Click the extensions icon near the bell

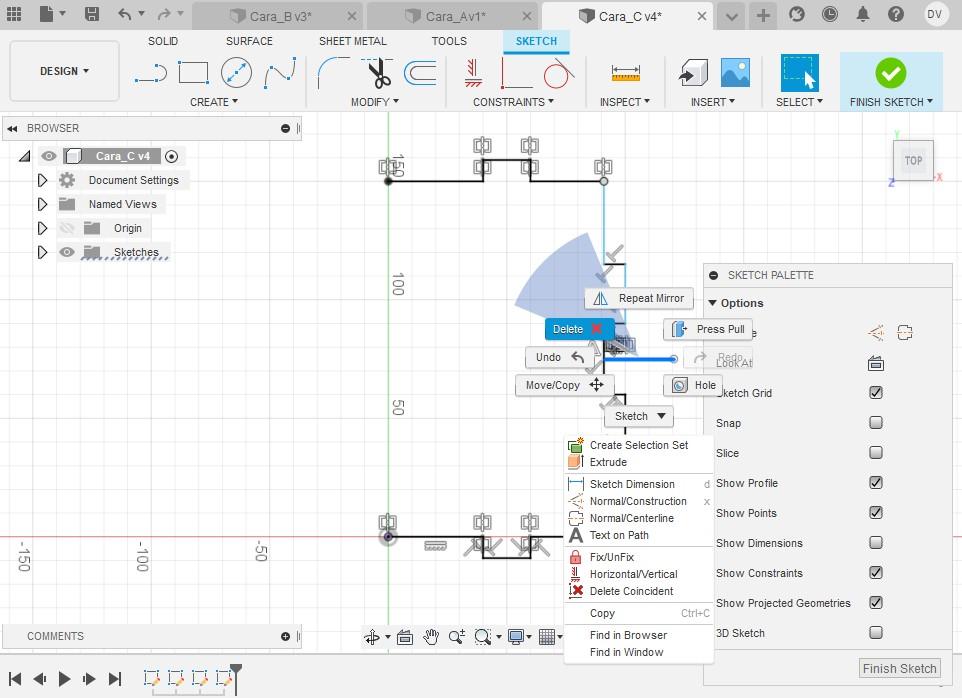tap(796, 14)
